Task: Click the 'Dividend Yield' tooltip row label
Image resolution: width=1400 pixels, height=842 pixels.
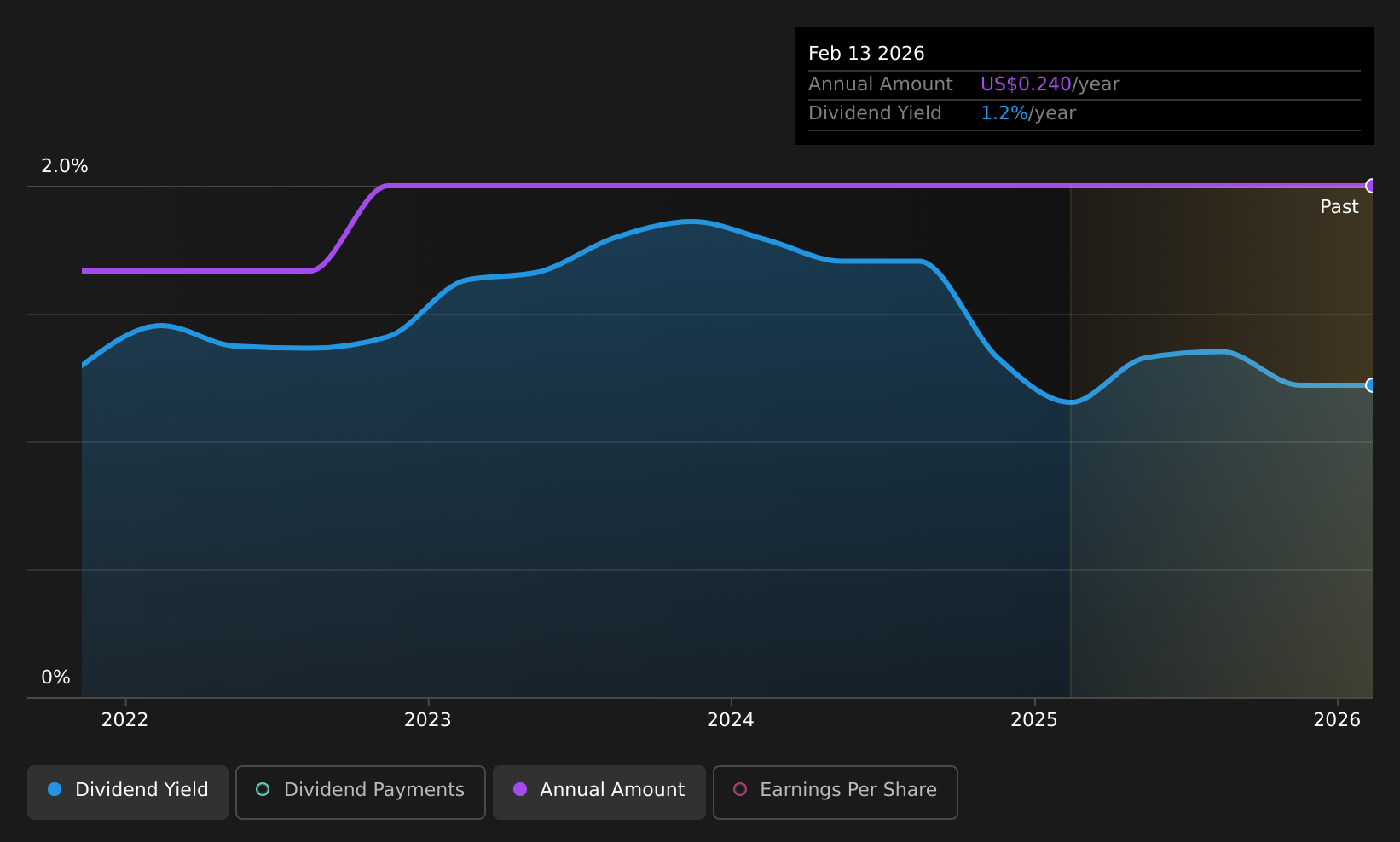Action: pyautogui.click(x=875, y=113)
